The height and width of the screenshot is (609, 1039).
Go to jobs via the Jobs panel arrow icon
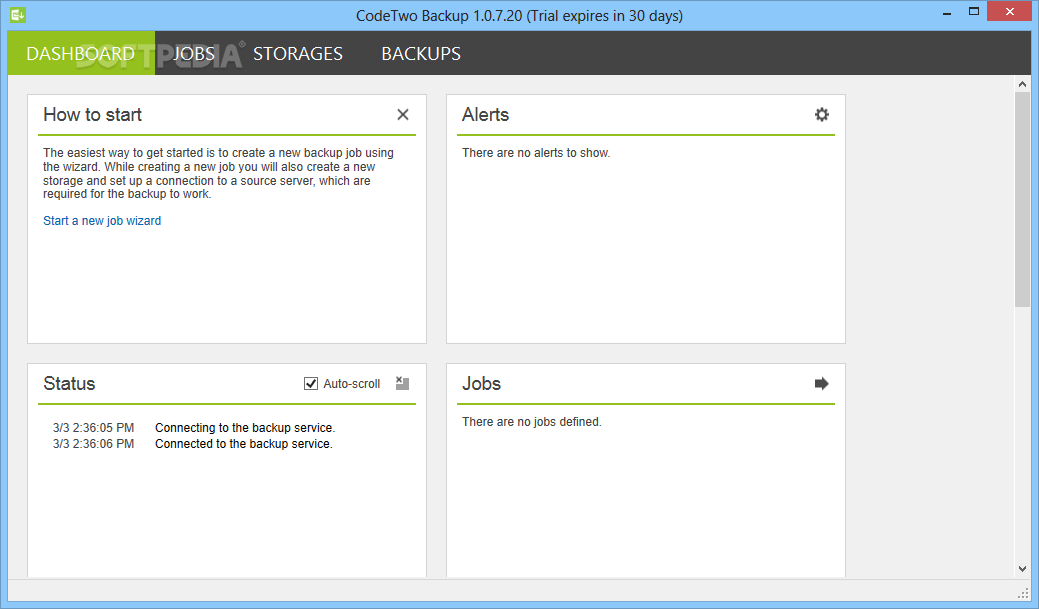[822, 383]
